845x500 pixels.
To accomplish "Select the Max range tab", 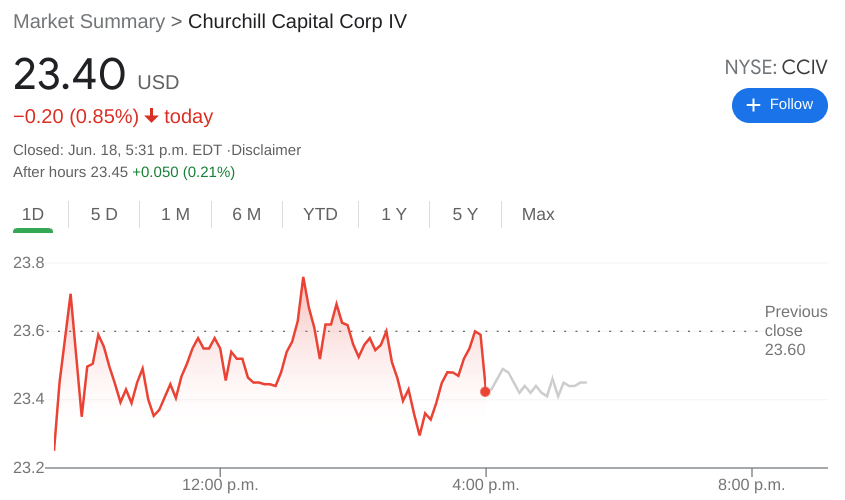I will coord(538,214).
